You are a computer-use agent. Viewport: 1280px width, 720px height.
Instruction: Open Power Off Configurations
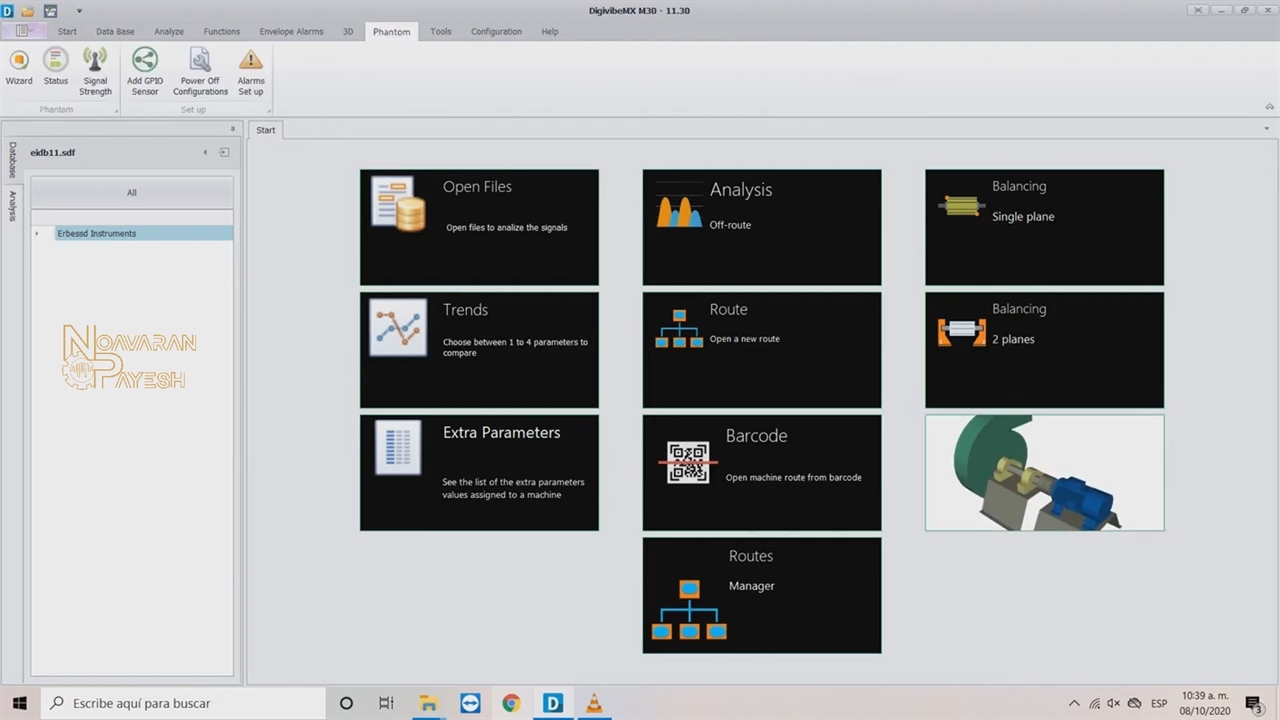pos(200,68)
